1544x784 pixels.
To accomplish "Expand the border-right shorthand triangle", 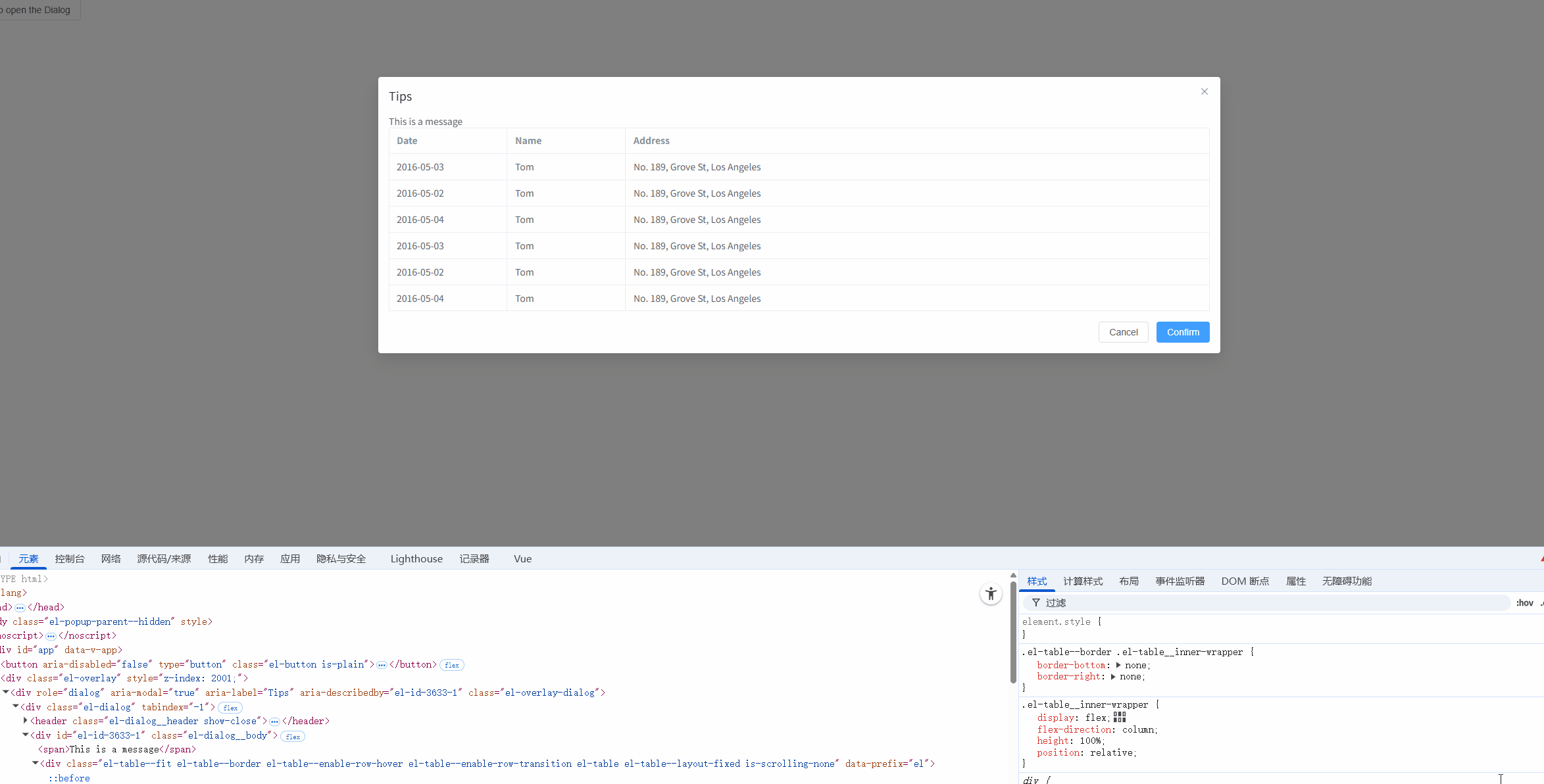I will [x=1113, y=677].
